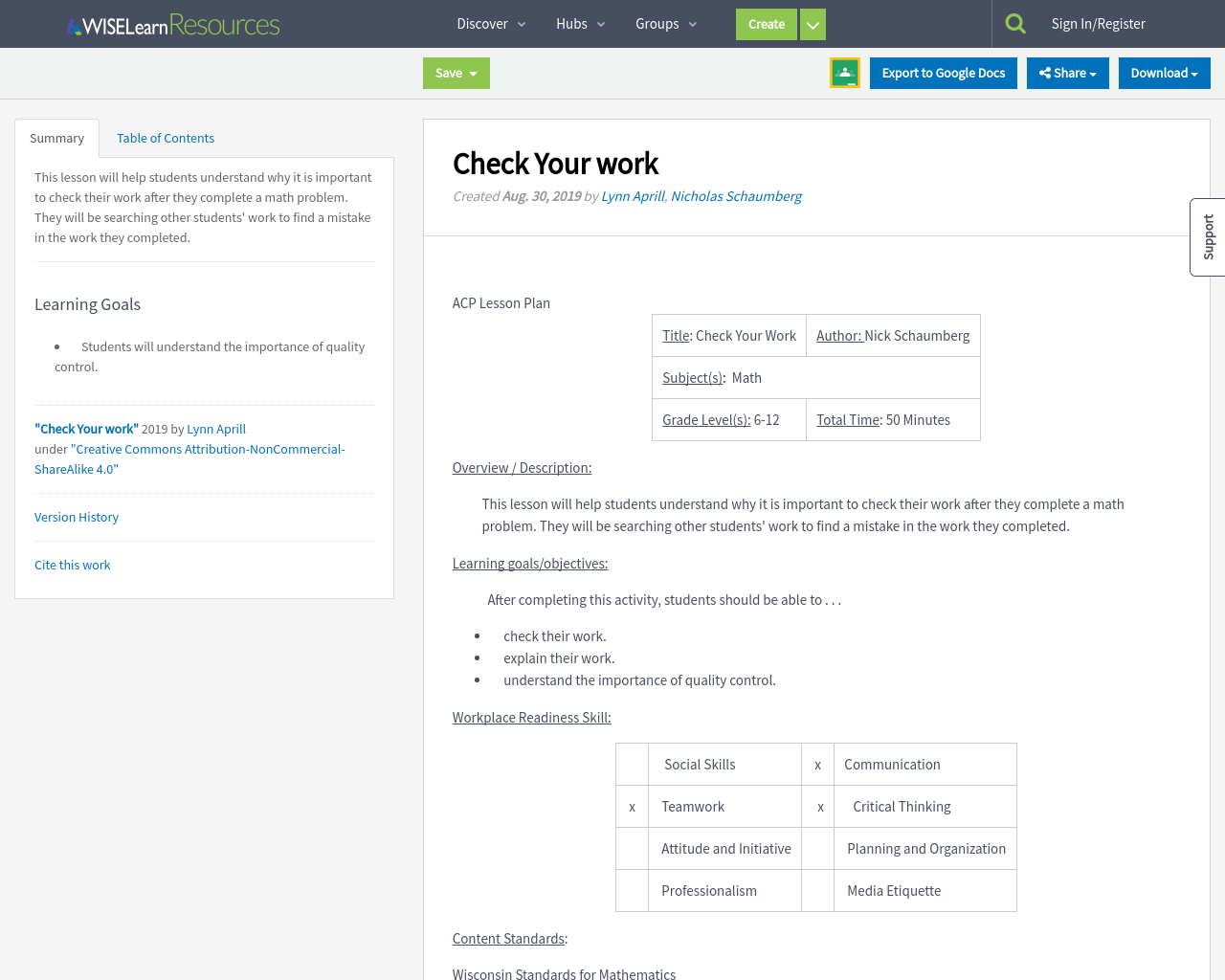Screen dimensions: 1225x980
Task: Expand the Hubs dropdown
Action: [x=601, y=24]
